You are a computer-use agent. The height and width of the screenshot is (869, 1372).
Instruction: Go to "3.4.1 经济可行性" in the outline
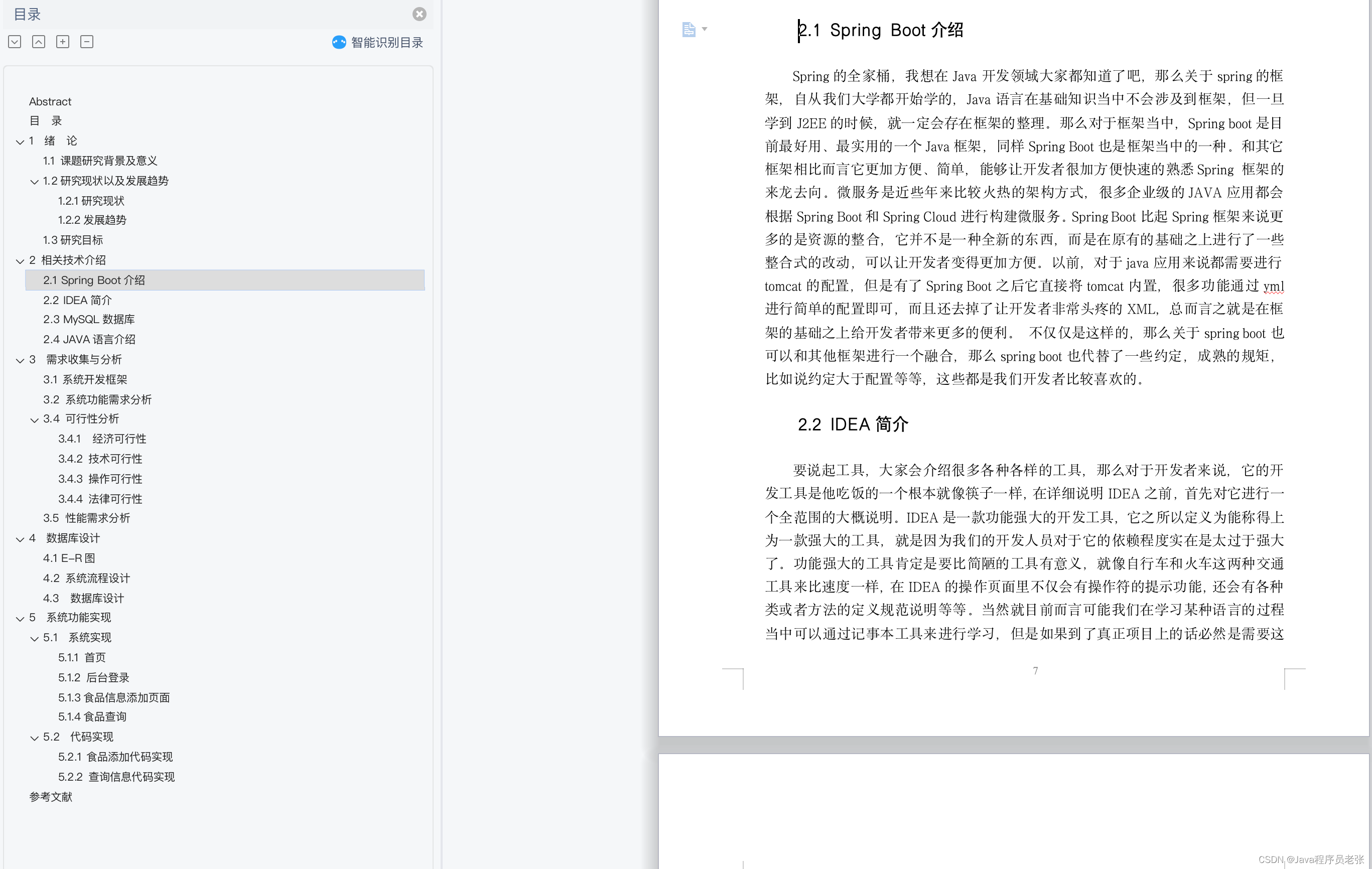click(x=102, y=439)
